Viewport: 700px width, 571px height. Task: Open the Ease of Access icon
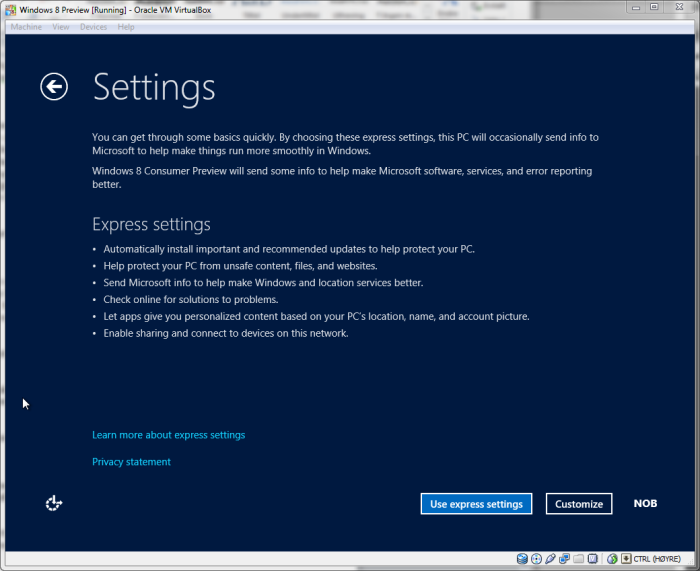coord(54,503)
